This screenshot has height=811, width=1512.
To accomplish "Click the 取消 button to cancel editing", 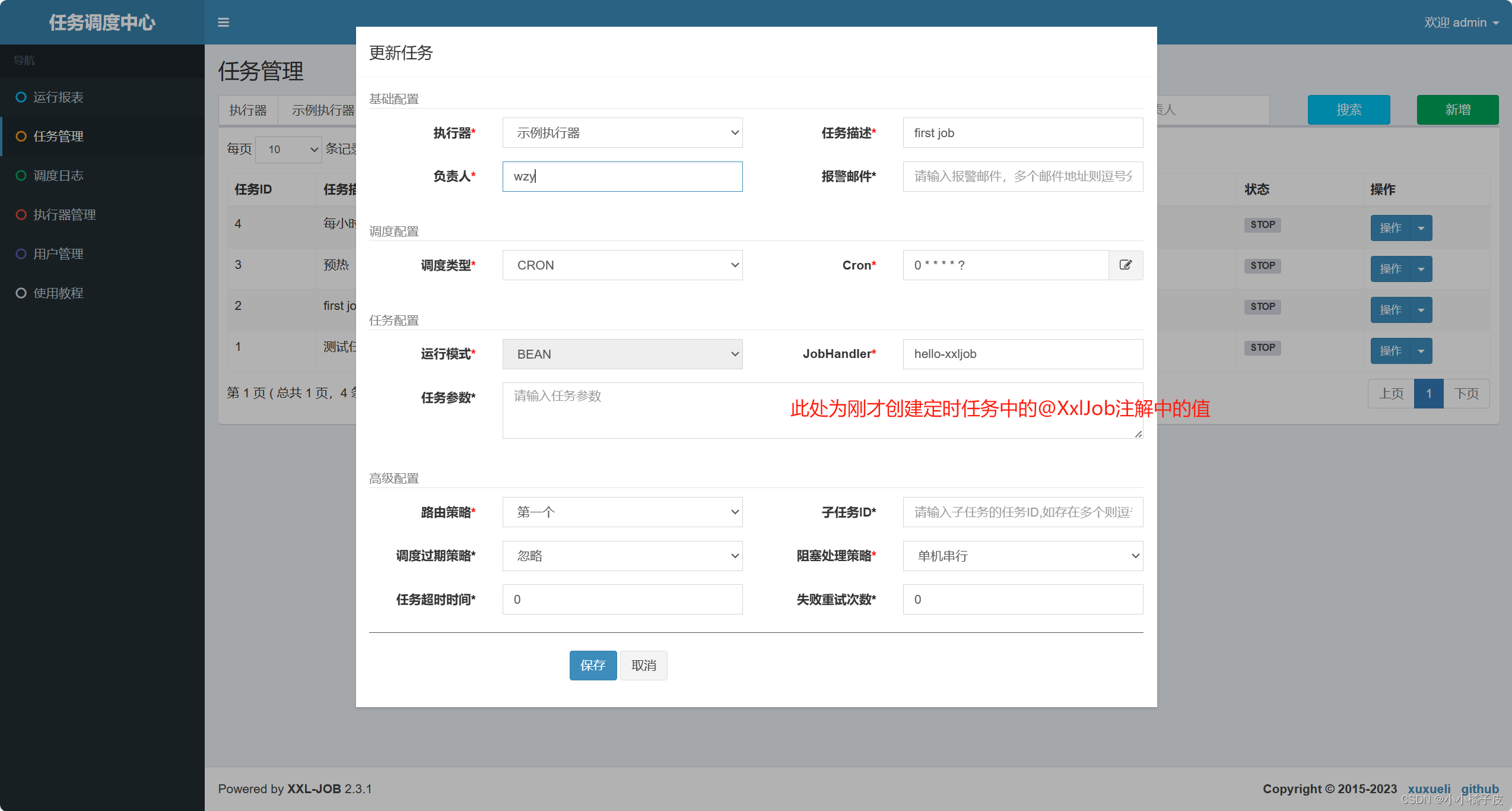I will [x=643, y=665].
